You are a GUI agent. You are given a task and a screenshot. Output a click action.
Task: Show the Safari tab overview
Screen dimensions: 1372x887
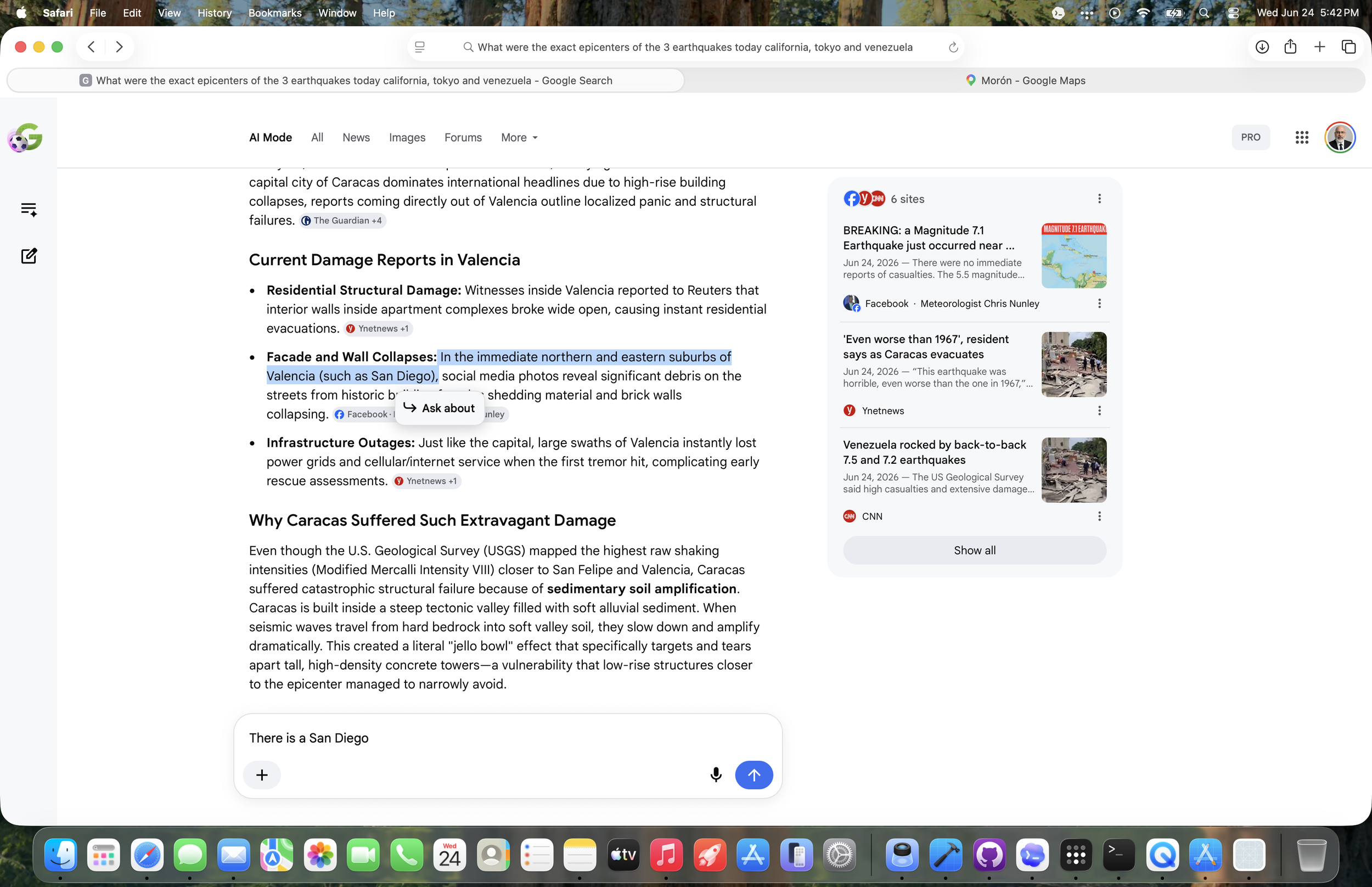pyautogui.click(x=1348, y=47)
